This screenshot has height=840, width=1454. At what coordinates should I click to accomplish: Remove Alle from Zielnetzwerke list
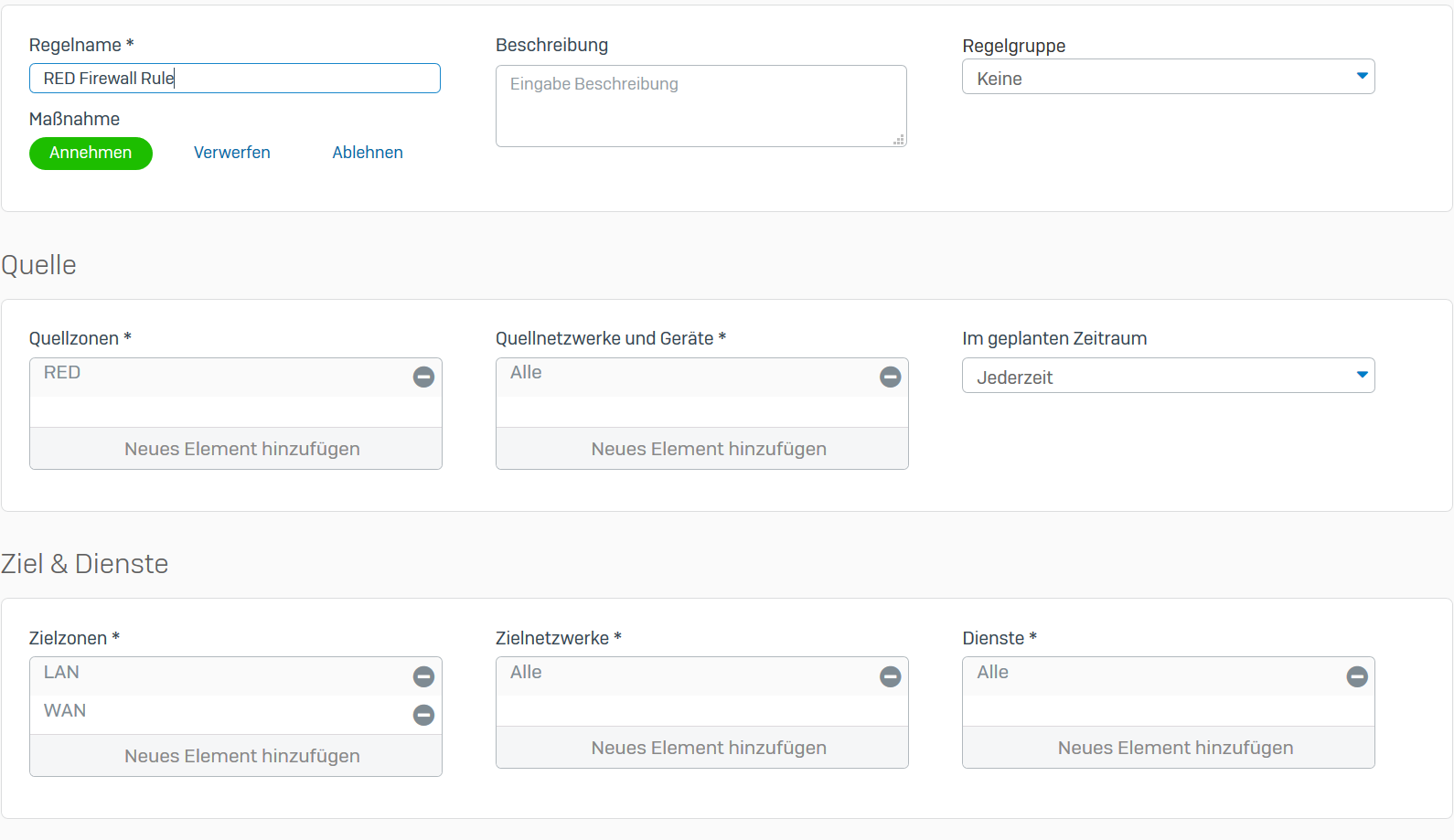890,676
